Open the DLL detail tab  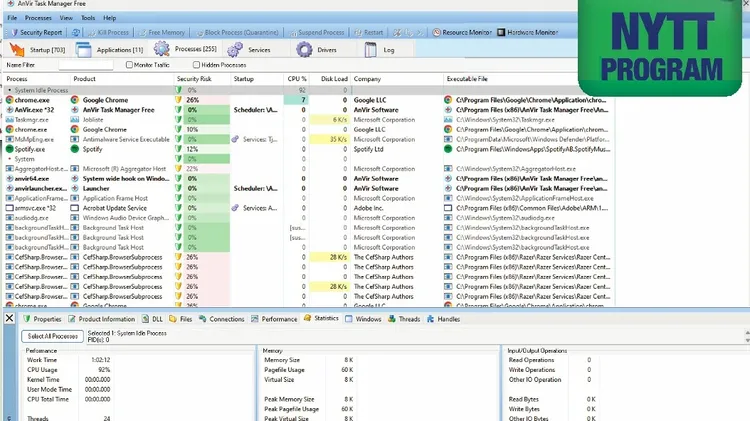(x=152, y=319)
